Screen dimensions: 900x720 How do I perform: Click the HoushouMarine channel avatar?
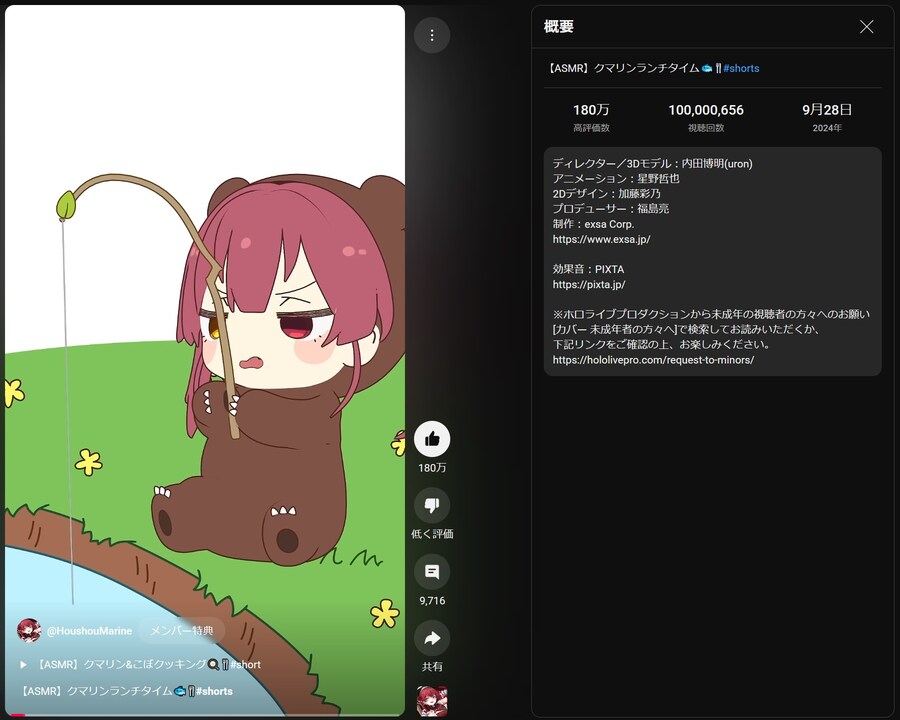(x=29, y=630)
